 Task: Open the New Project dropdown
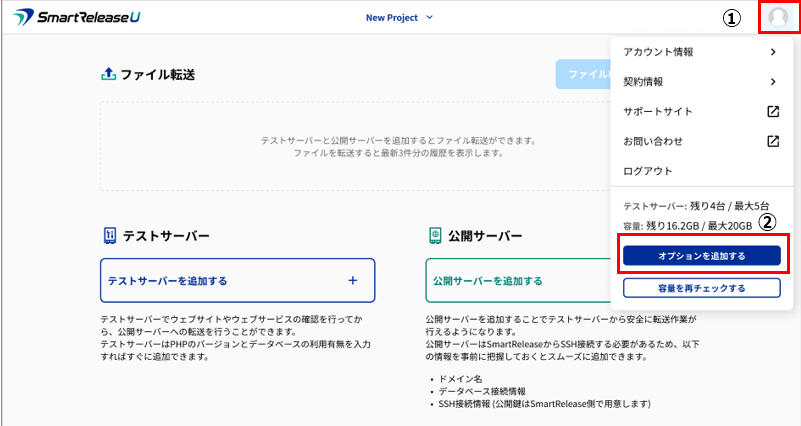tap(399, 18)
